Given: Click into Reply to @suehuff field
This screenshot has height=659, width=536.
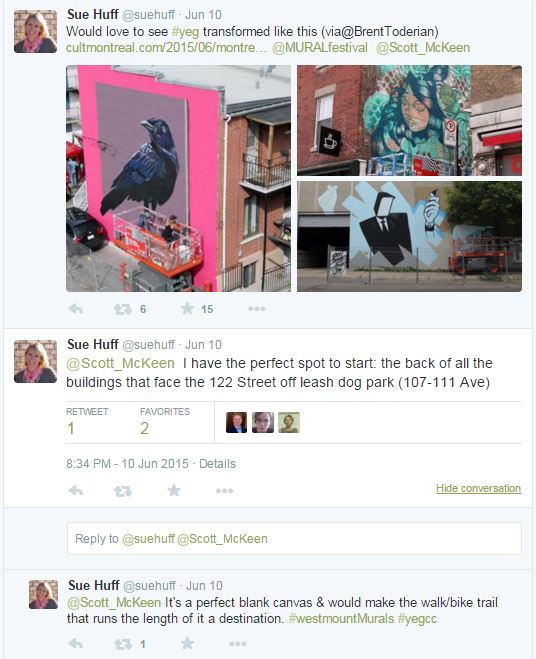Looking at the screenshot, I should [x=294, y=538].
